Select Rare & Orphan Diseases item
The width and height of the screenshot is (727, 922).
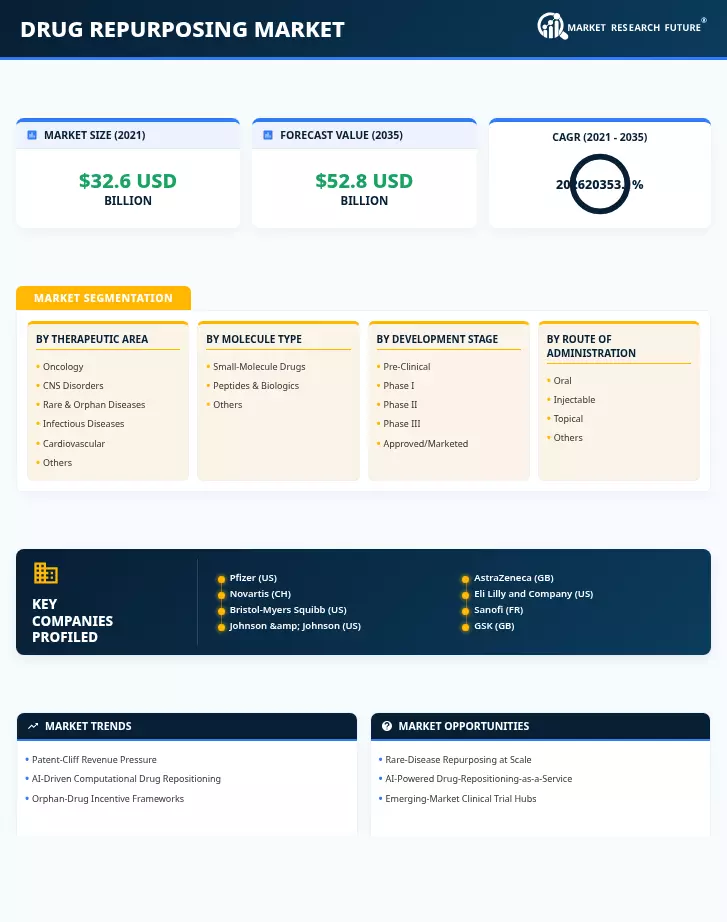click(x=94, y=405)
